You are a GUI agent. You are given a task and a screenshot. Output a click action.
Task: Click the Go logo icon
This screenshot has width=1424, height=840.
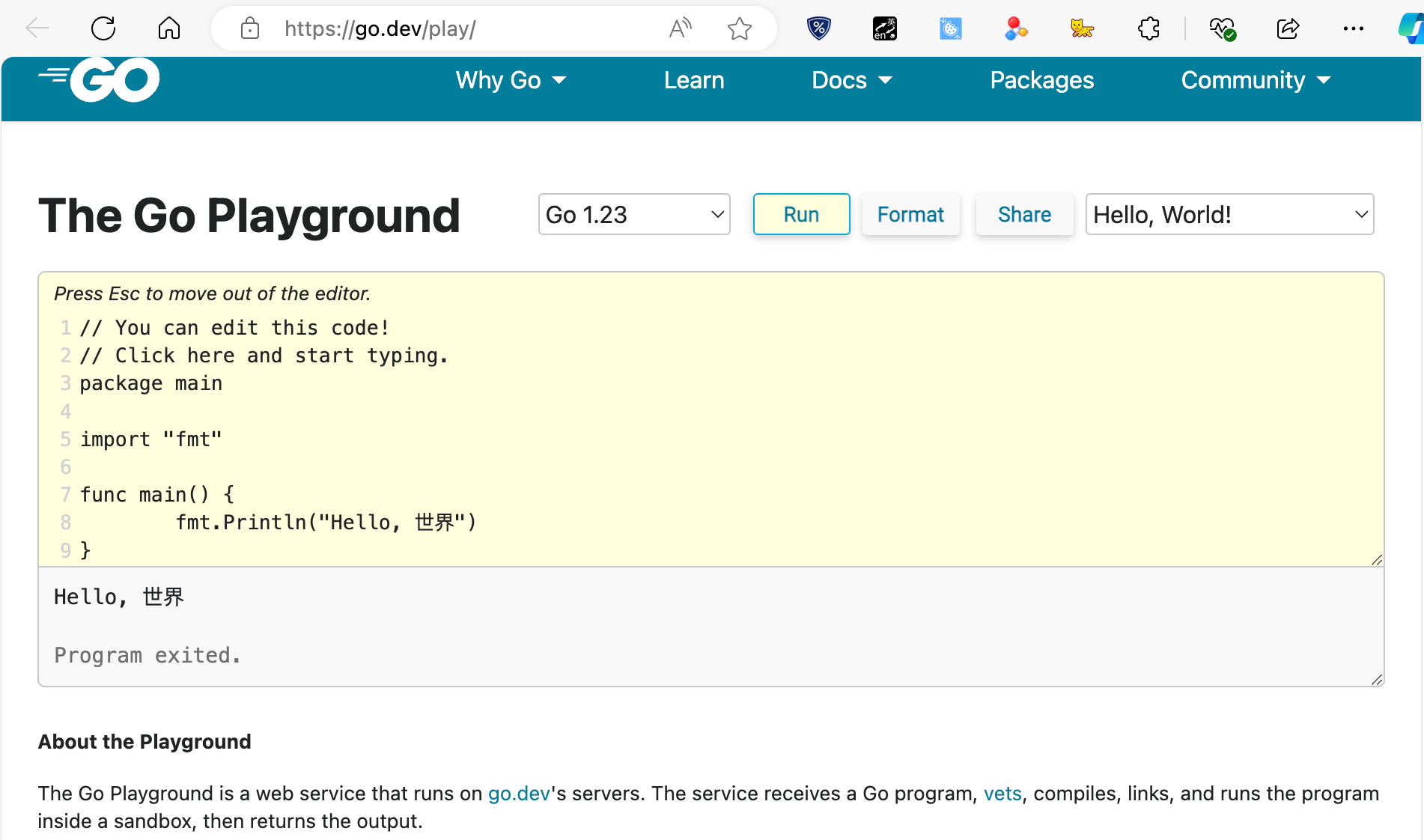(x=100, y=79)
